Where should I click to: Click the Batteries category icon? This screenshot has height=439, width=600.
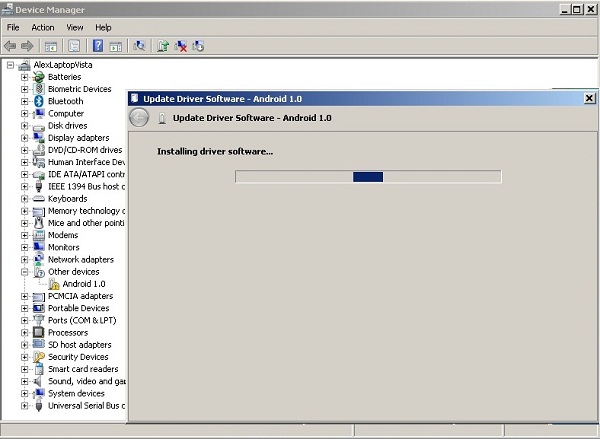click(38, 77)
